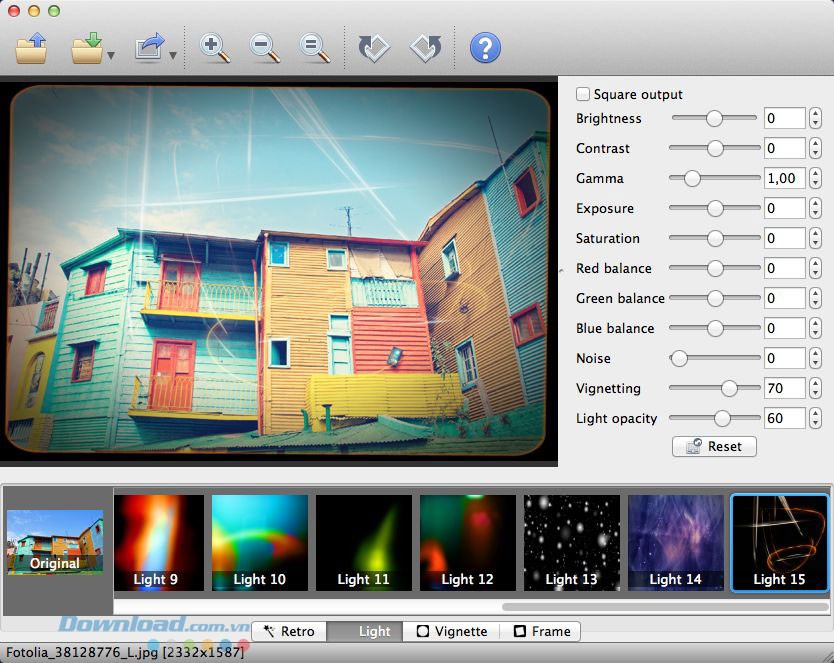Click the zoom to fit magnifier icon
This screenshot has height=663, width=834.
point(315,48)
